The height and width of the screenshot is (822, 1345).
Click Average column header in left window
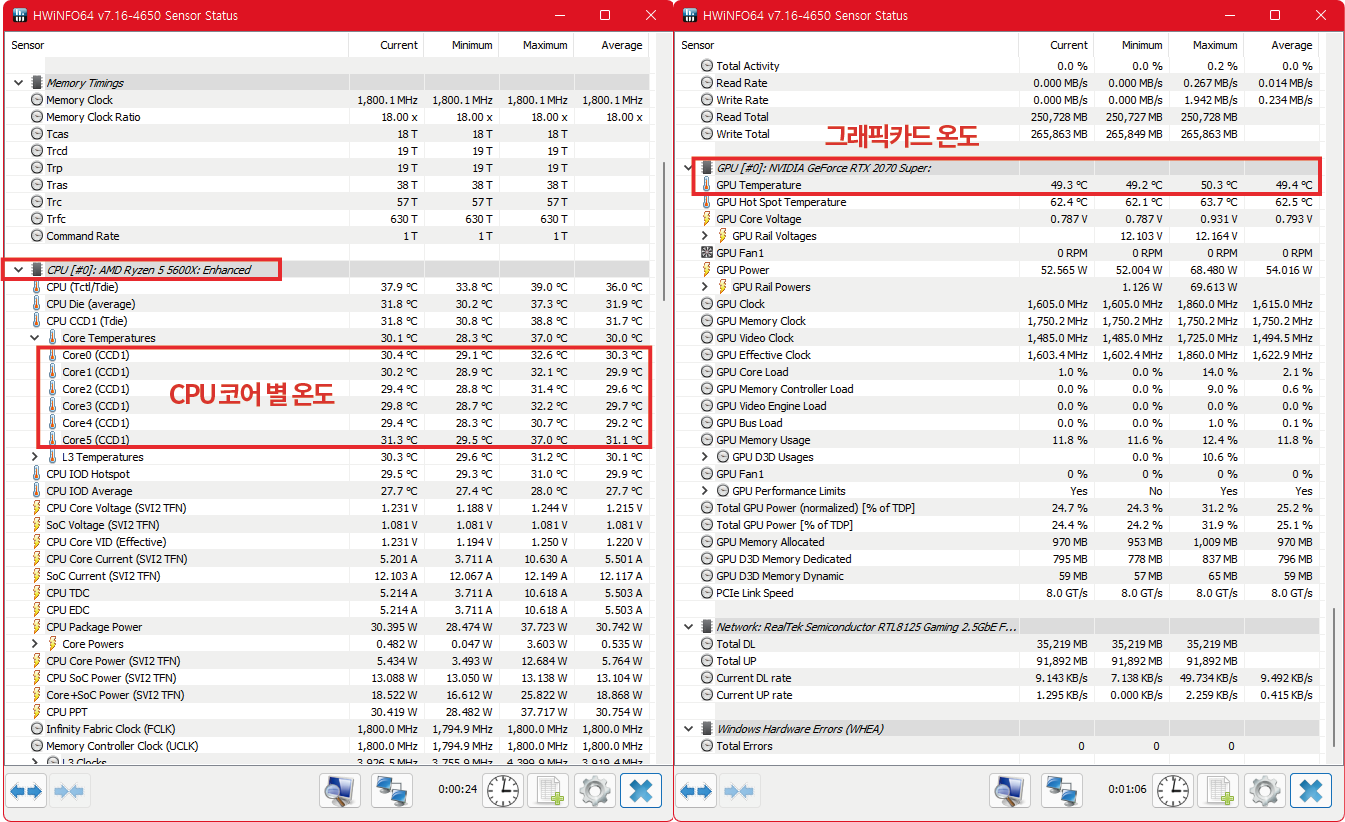[x=611, y=45]
